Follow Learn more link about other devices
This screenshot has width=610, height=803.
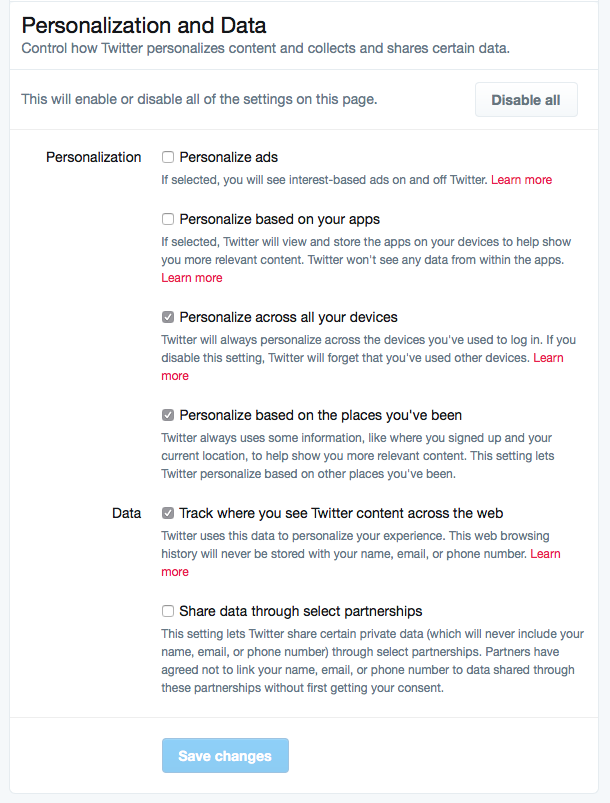pyautogui.click(x=548, y=358)
